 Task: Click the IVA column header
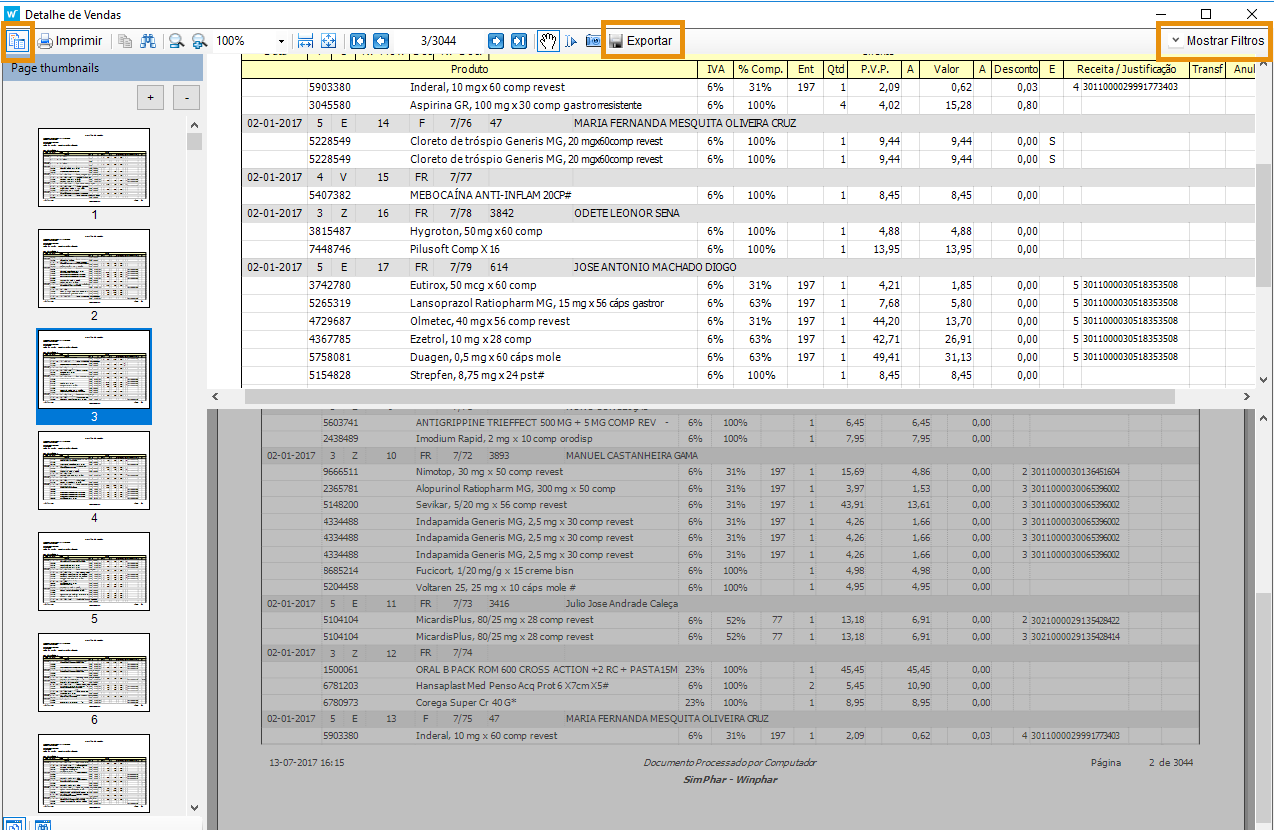point(715,69)
